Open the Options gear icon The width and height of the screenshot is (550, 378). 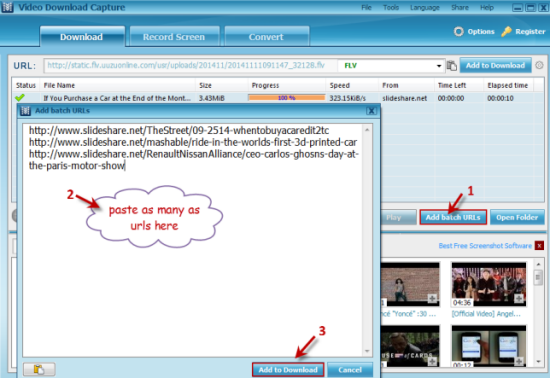(458, 32)
